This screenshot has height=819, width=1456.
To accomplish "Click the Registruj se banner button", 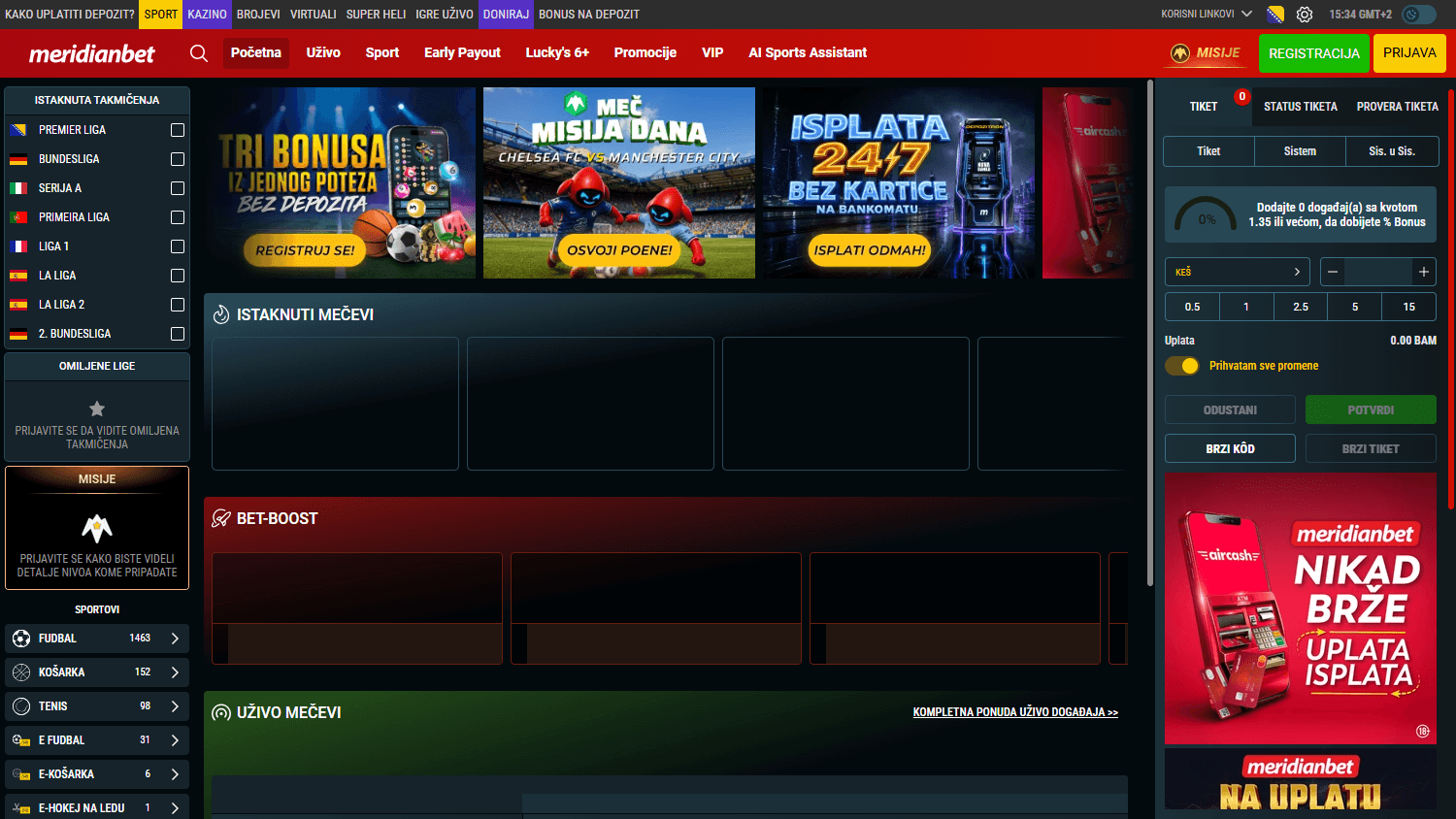I will pyautogui.click(x=305, y=250).
